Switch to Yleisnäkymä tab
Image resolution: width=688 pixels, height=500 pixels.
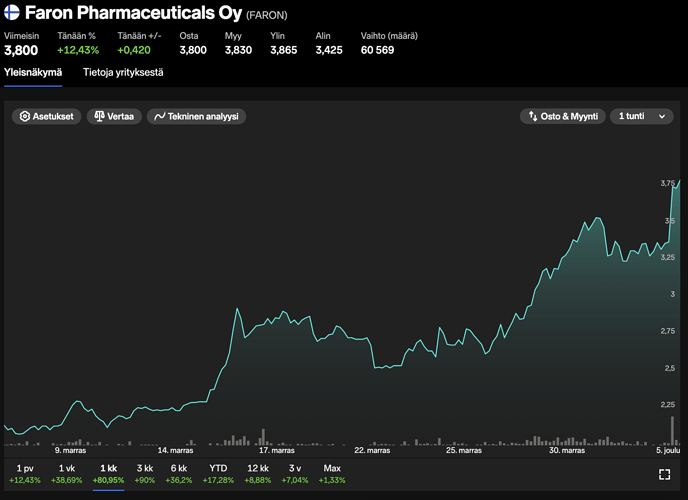(x=33, y=72)
